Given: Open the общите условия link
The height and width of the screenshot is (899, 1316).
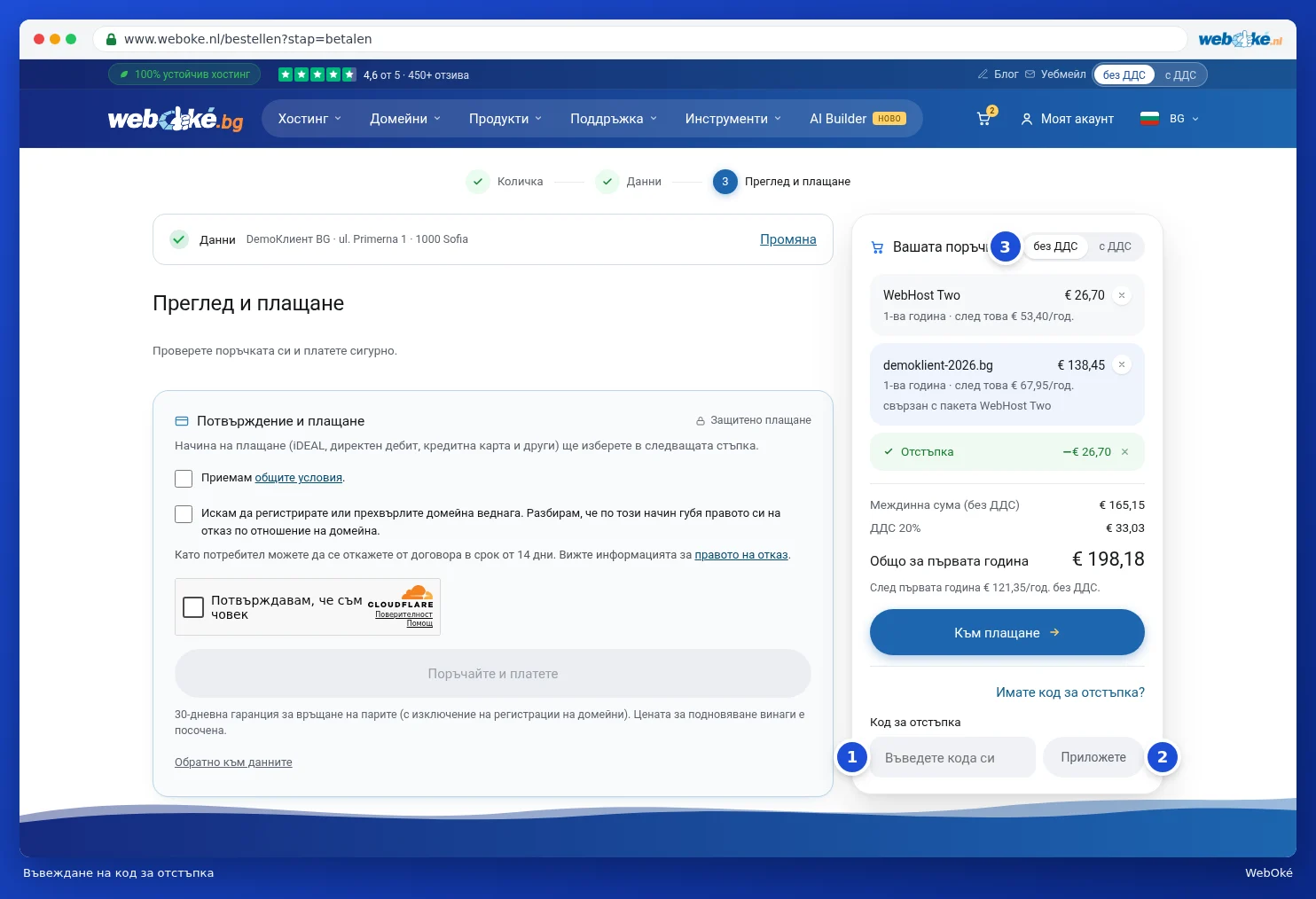Looking at the screenshot, I should click(x=299, y=478).
